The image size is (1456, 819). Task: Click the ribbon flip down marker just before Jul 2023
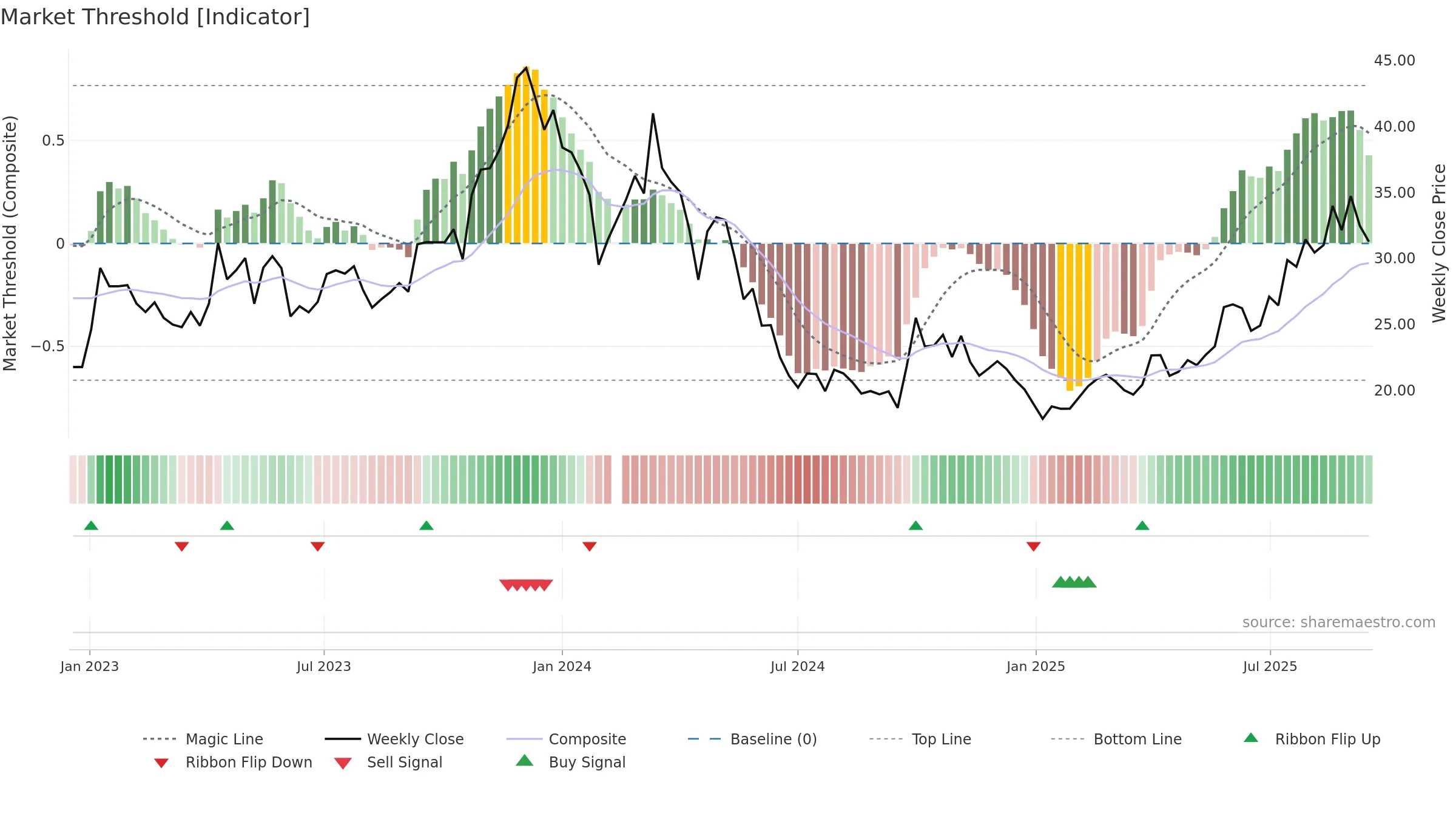pos(318,547)
